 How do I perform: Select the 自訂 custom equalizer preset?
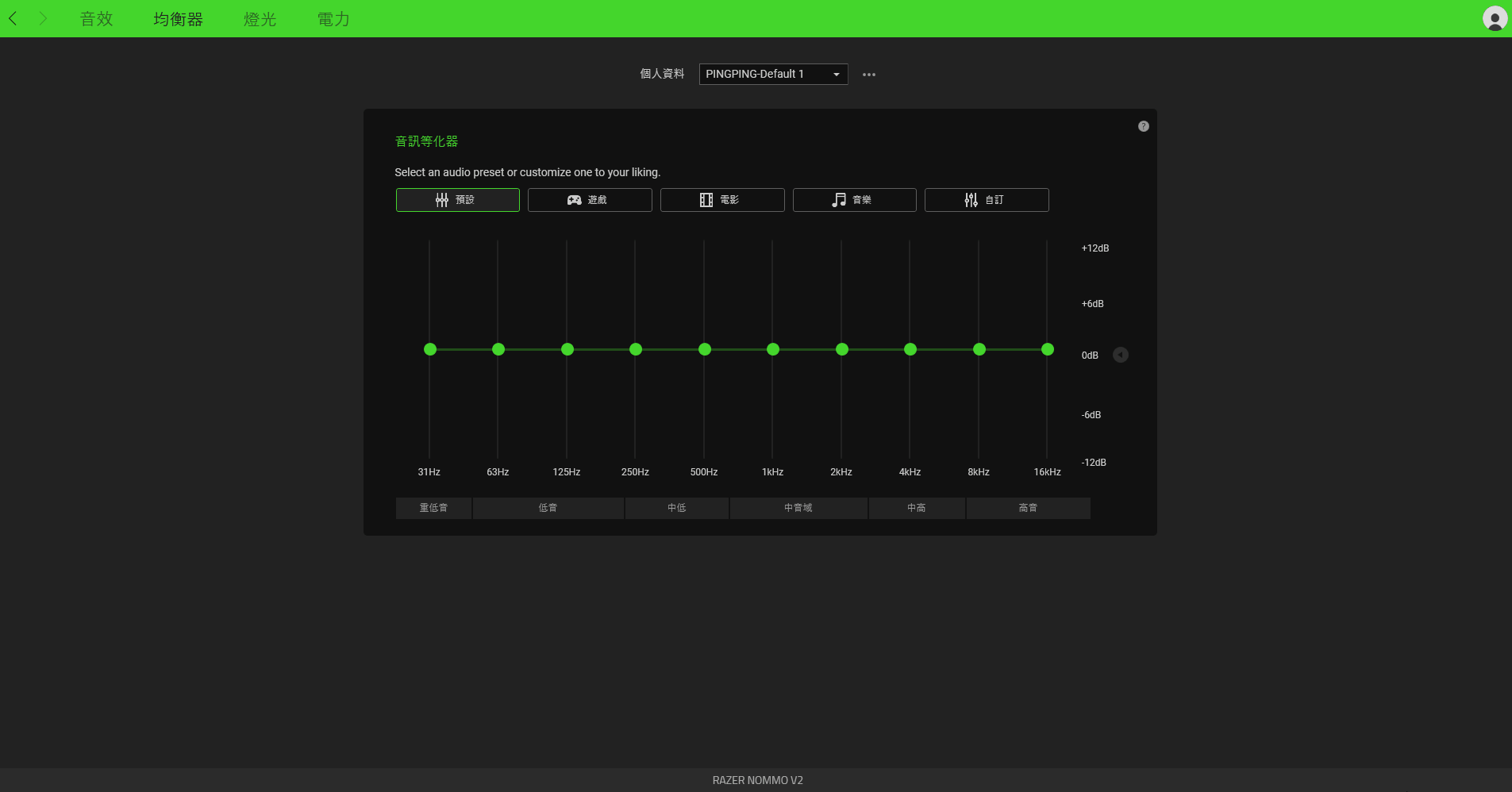coord(986,200)
